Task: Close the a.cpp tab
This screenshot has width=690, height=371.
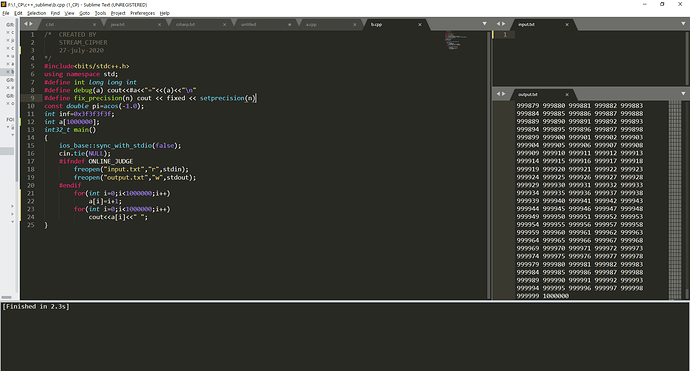Action: pyautogui.click(x=355, y=25)
